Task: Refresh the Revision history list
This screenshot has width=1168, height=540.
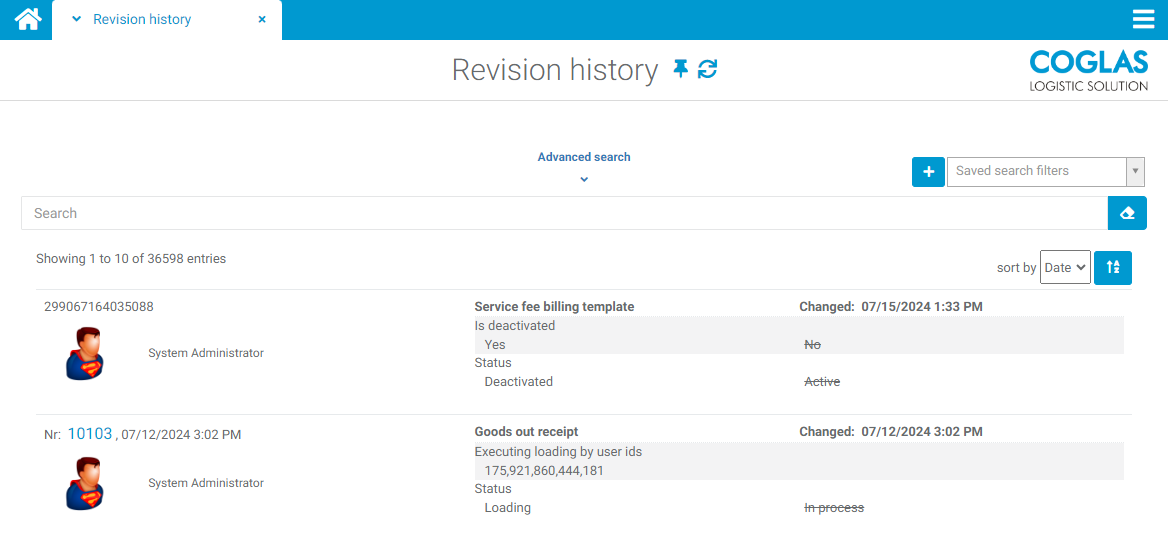Action: [x=708, y=69]
